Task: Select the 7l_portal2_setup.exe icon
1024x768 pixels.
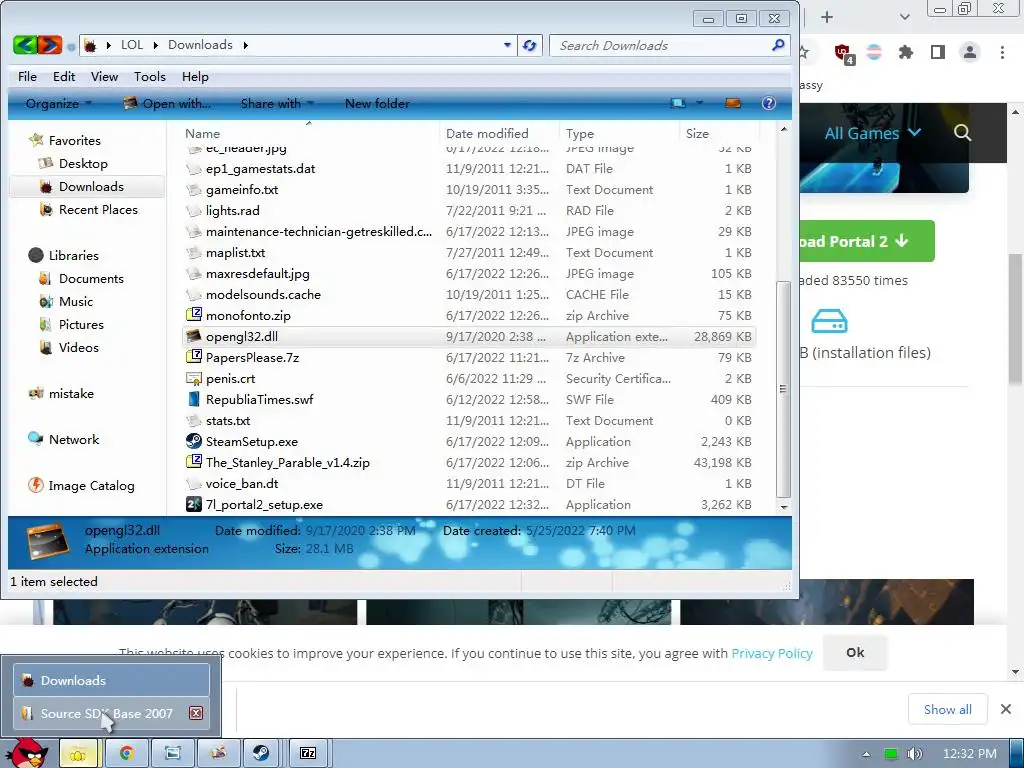Action: [x=193, y=504]
